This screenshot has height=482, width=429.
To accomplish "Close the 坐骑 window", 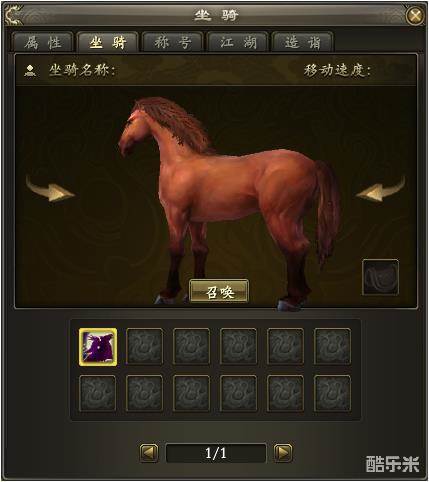I will click(x=415, y=15).
